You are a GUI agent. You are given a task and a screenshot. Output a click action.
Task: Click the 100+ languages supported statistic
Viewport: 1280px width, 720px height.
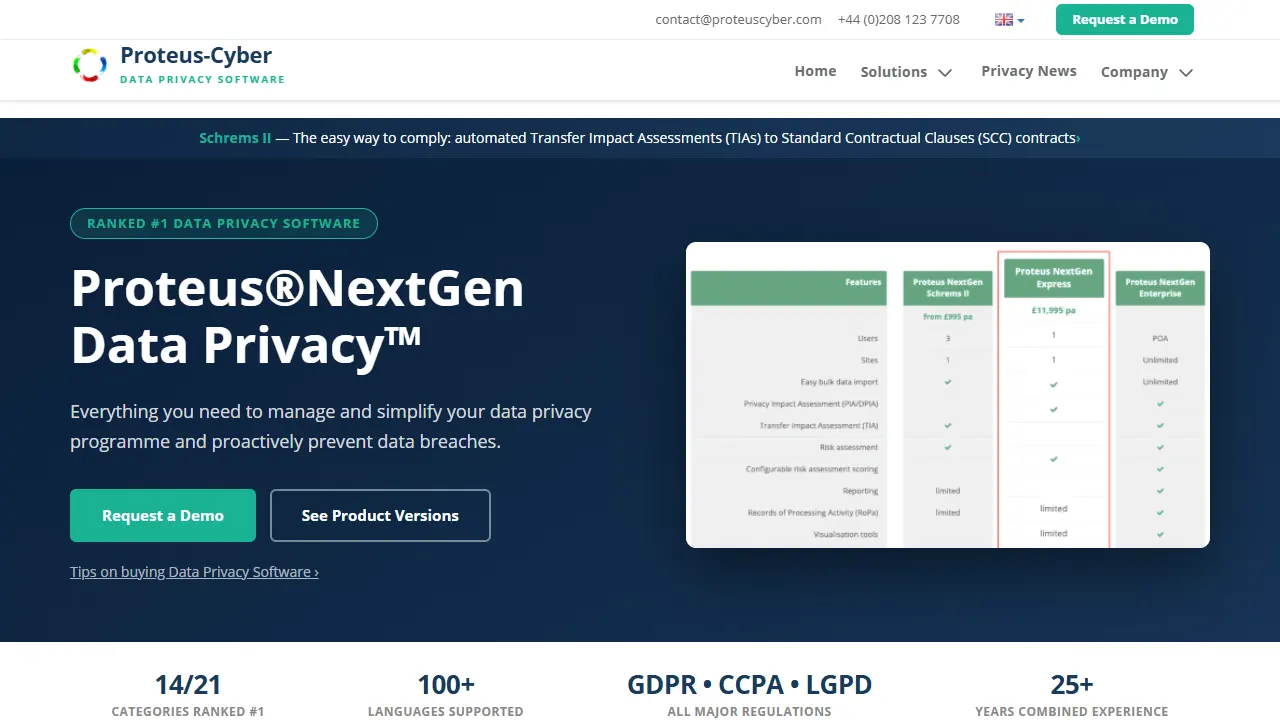446,695
